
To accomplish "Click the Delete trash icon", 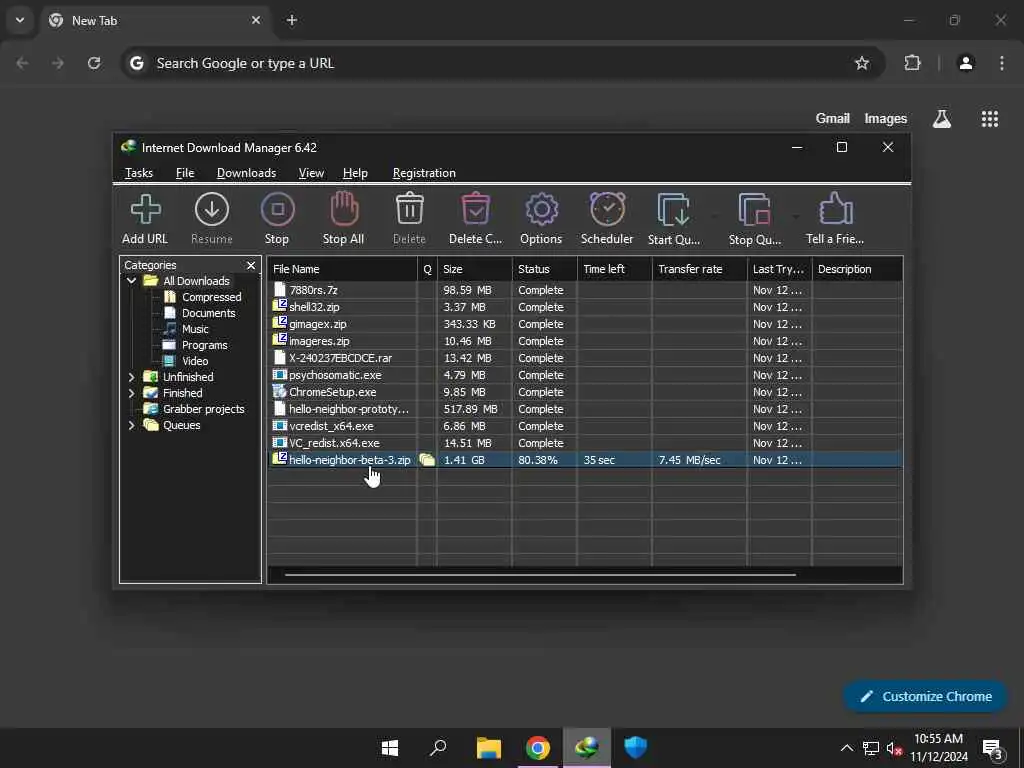I will [409, 210].
